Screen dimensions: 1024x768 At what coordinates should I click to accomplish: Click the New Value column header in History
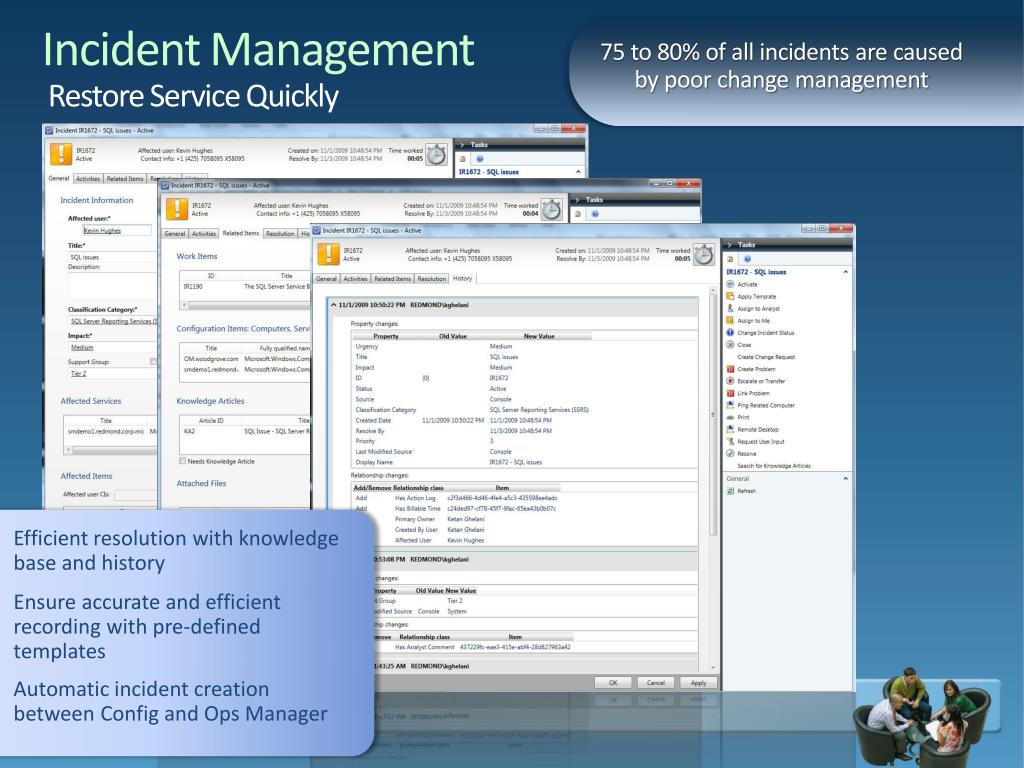539,336
